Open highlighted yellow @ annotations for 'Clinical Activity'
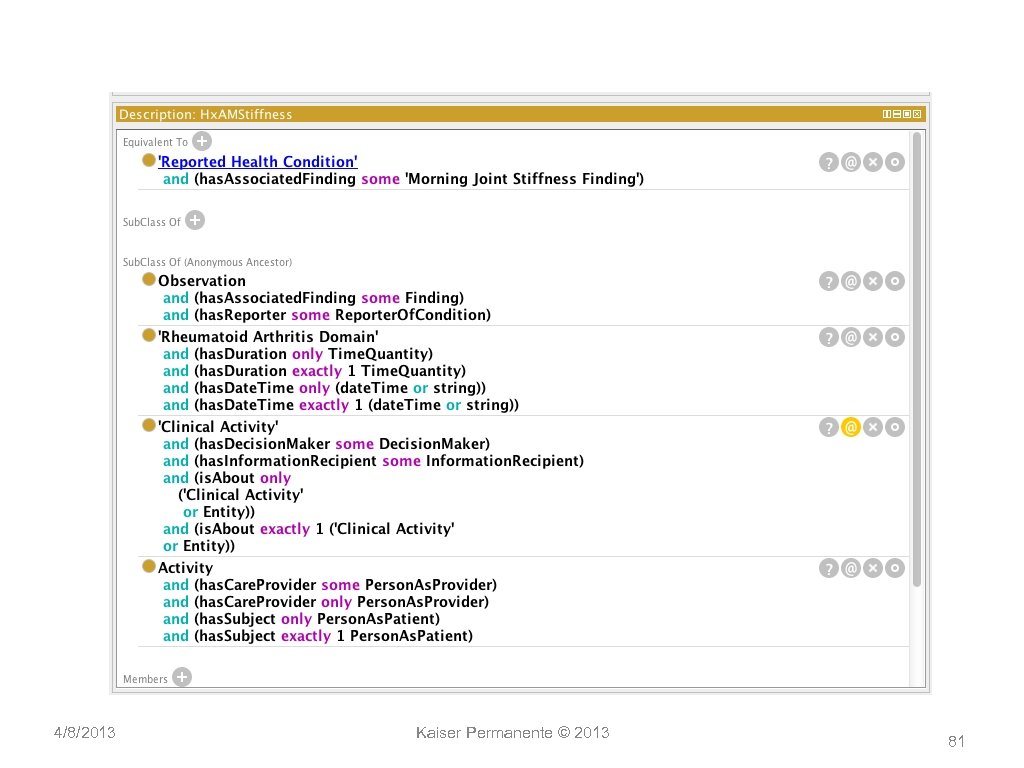 [x=851, y=428]
